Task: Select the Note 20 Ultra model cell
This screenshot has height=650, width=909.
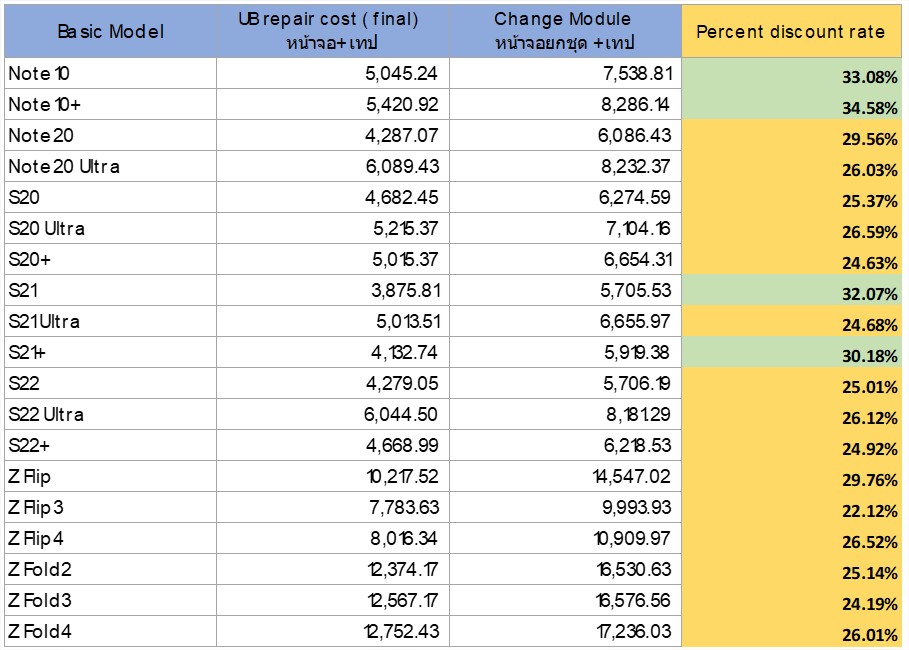Action: pos(110,166)
